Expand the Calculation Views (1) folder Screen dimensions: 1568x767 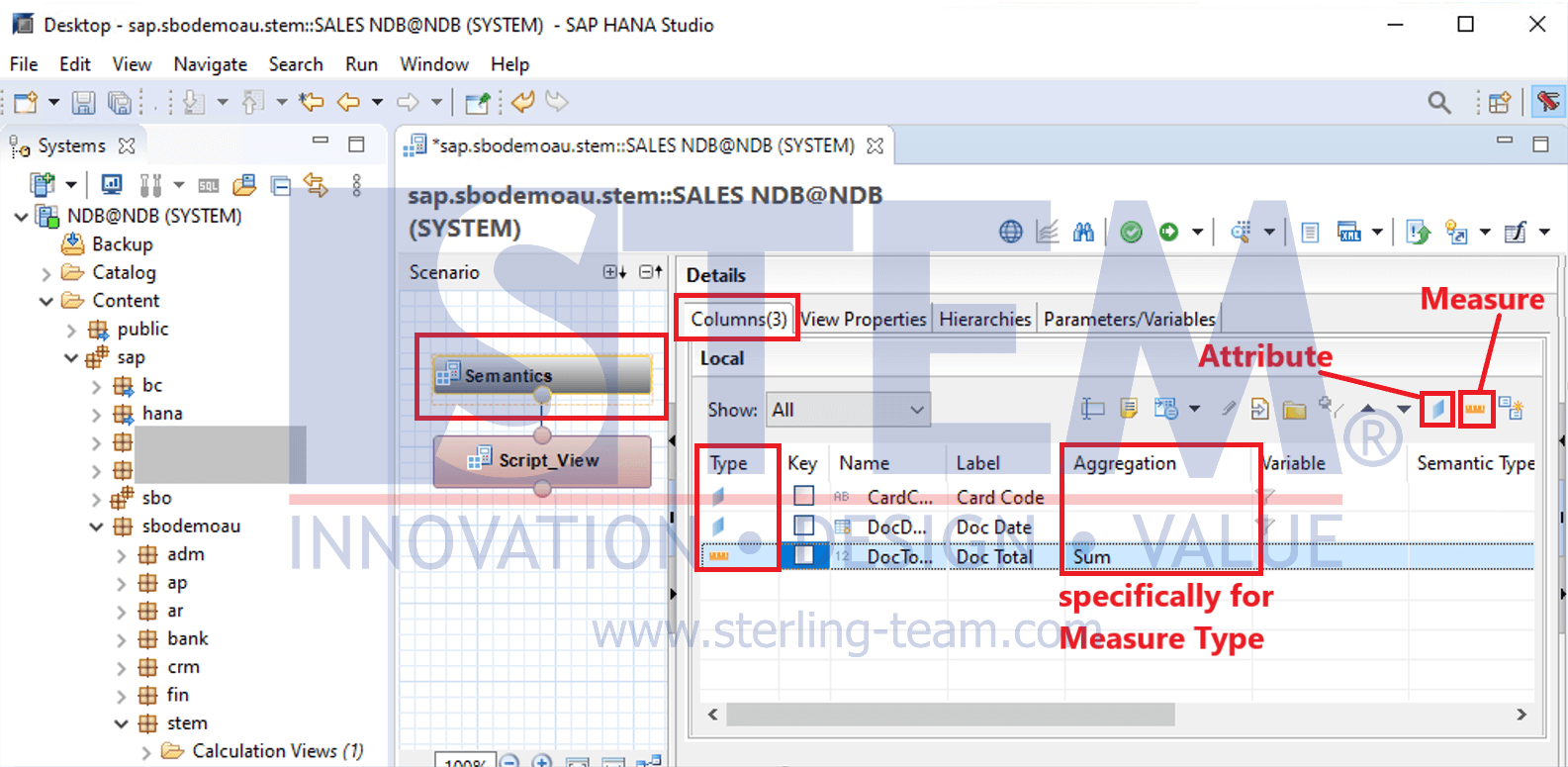tap(146, 752)
